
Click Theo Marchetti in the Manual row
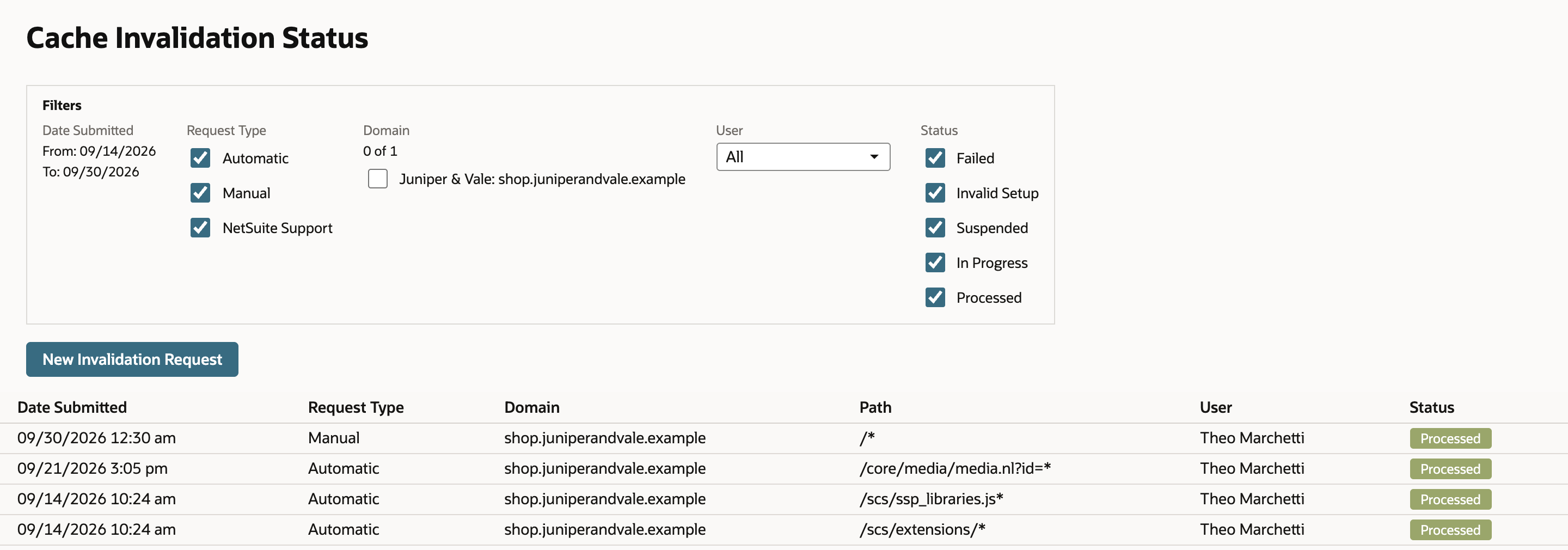tap(1252, 438)
